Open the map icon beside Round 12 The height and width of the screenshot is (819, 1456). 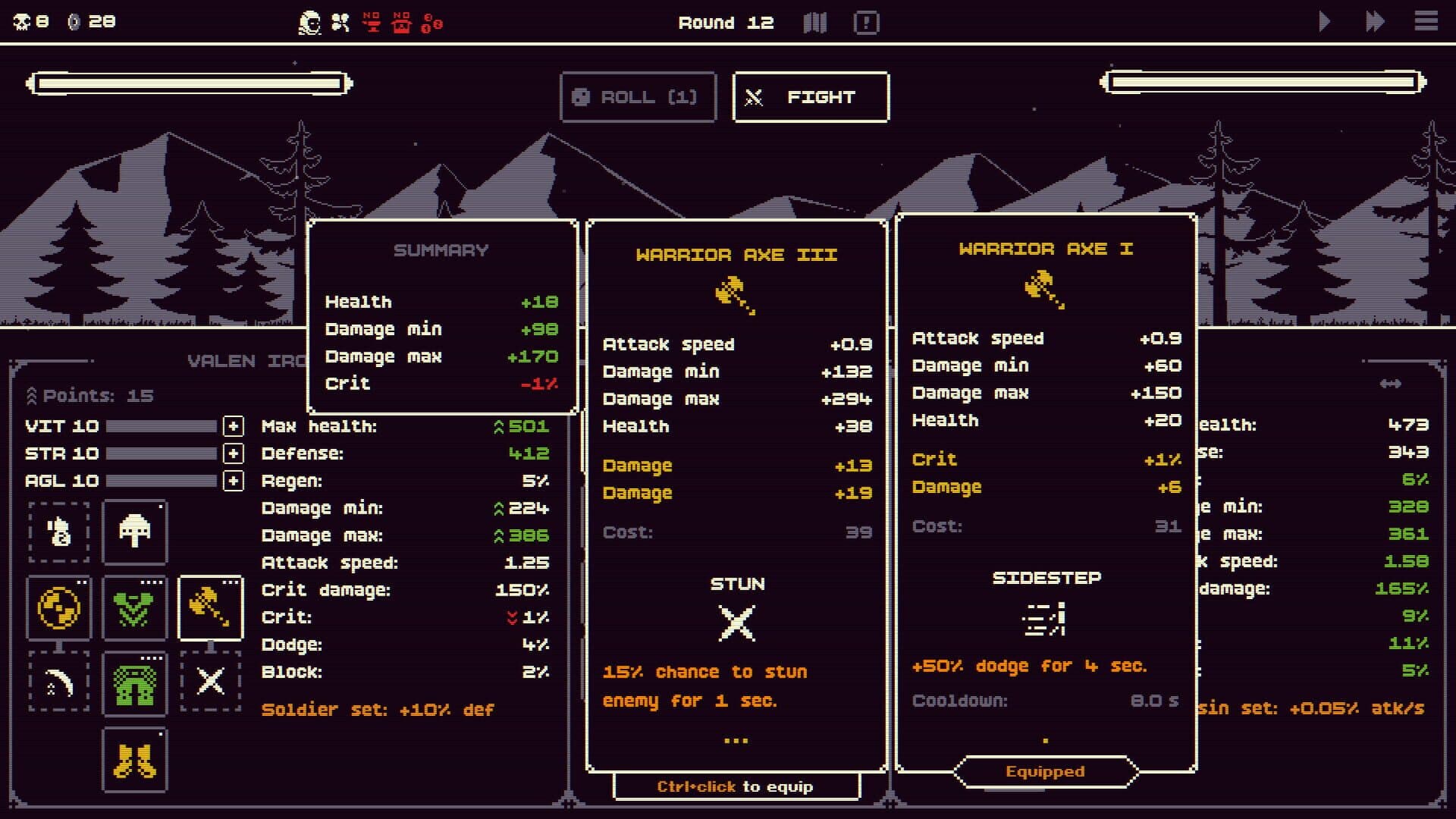tap(815, 23)
